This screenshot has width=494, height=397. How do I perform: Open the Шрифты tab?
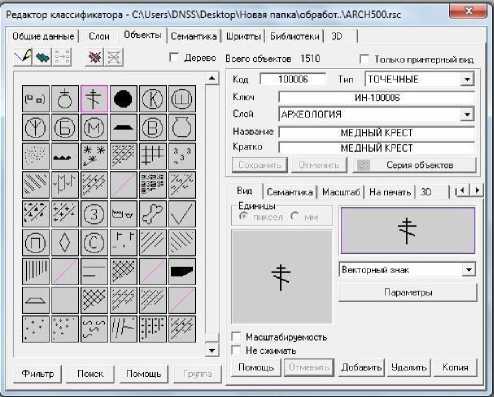coord(243,36)
